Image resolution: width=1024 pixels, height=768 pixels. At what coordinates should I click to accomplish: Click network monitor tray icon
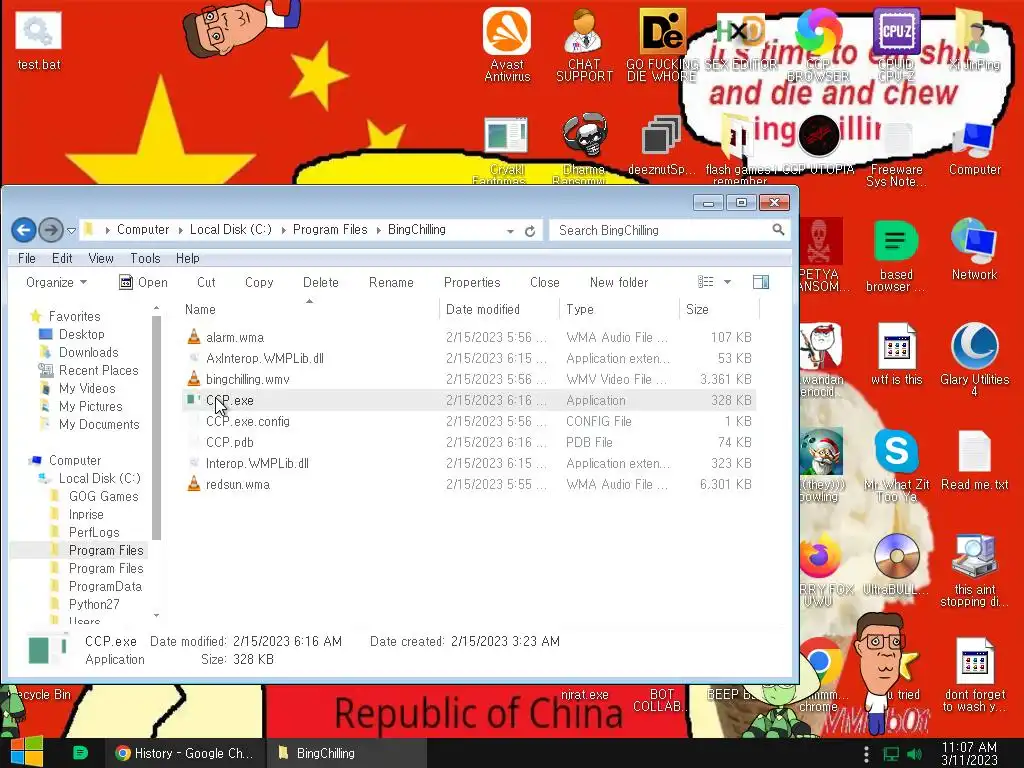pyautogui.click(x=891, y=754)
